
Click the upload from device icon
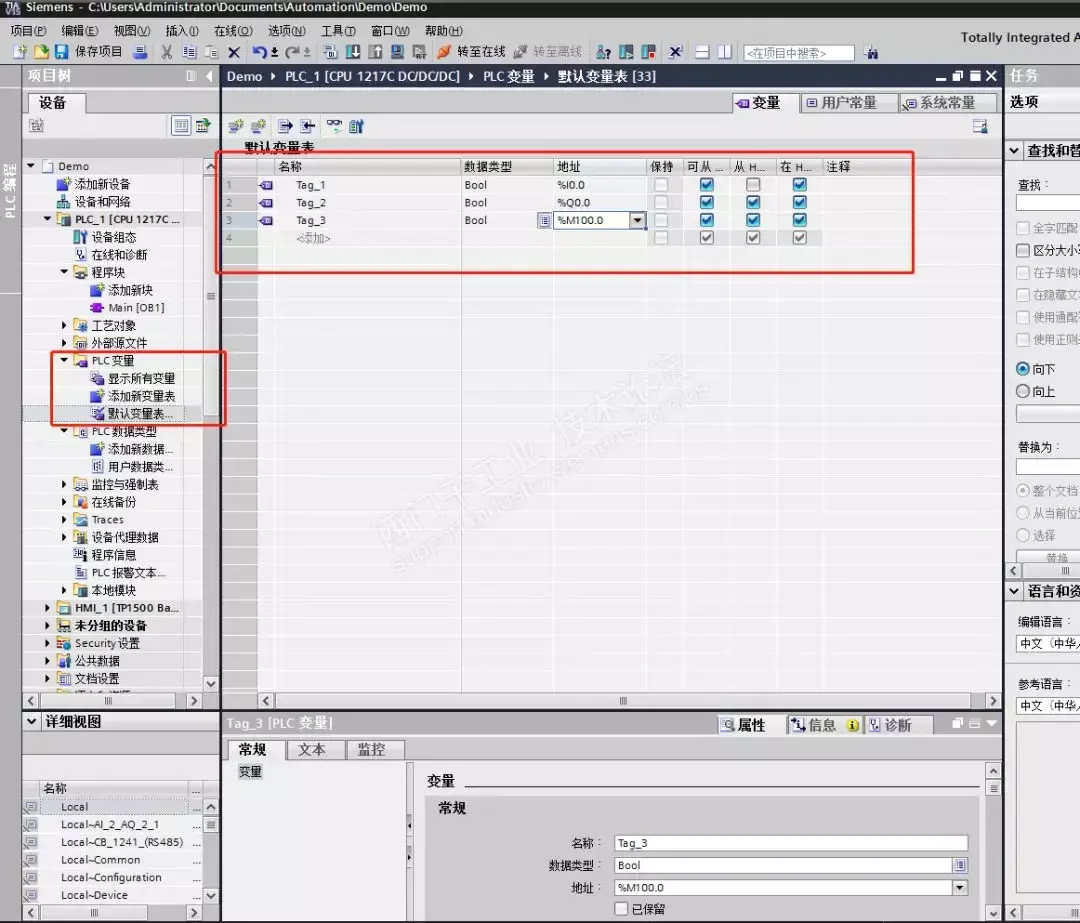(375, 52)
